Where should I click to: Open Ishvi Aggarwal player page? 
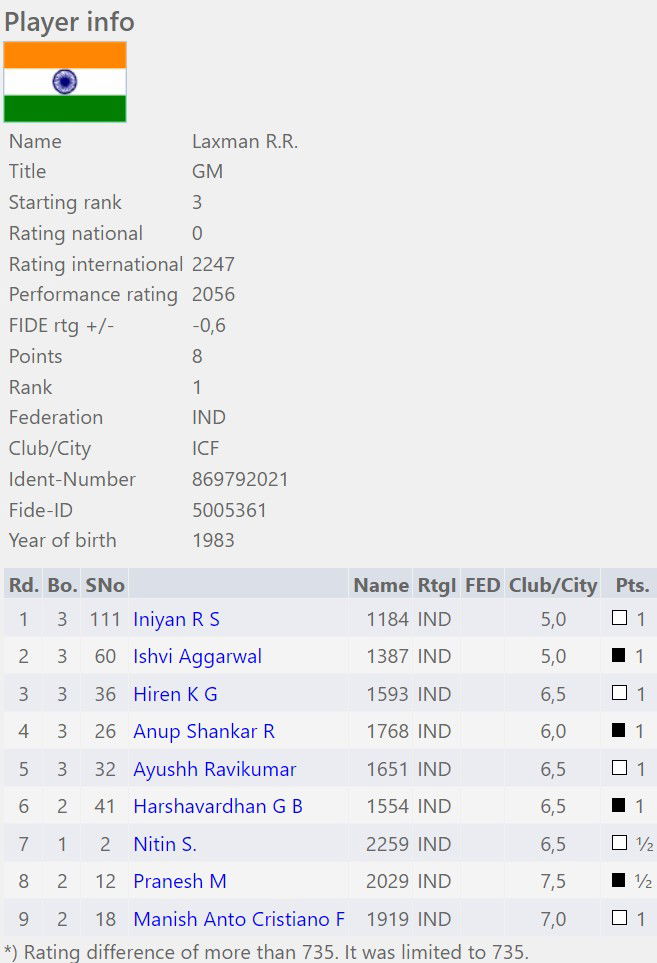click(197, 656)
